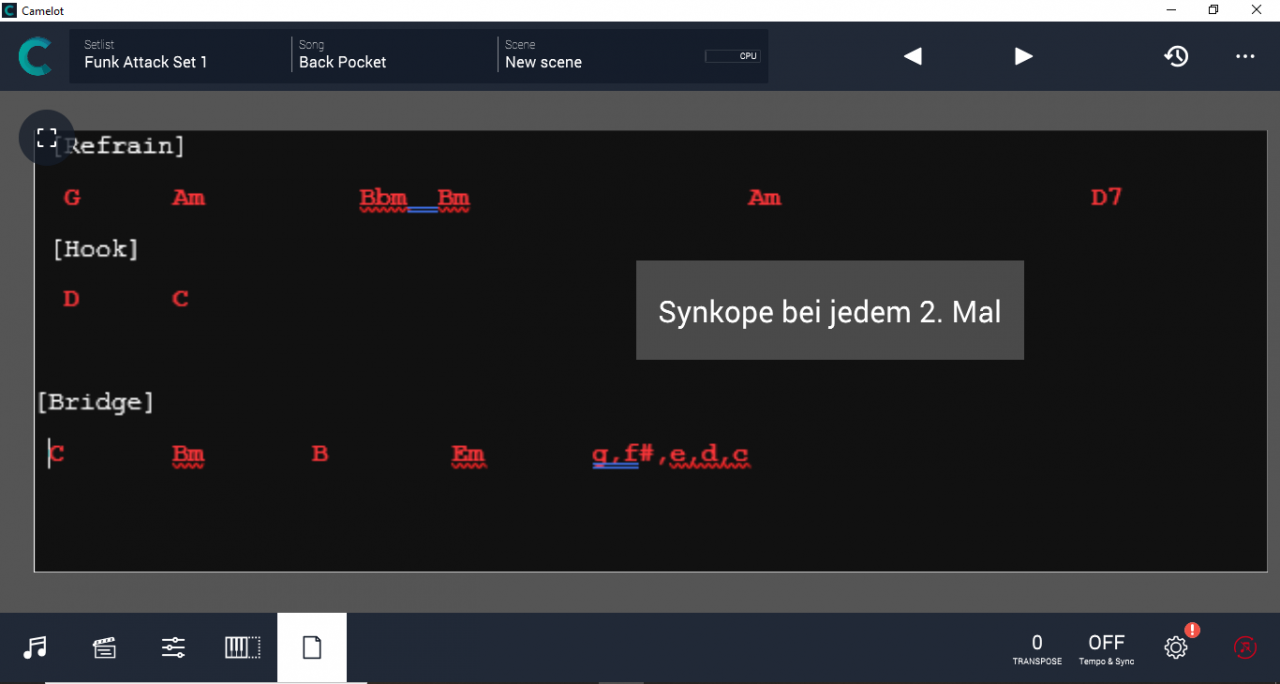Restore down the Camelot window

[1213, 9]
